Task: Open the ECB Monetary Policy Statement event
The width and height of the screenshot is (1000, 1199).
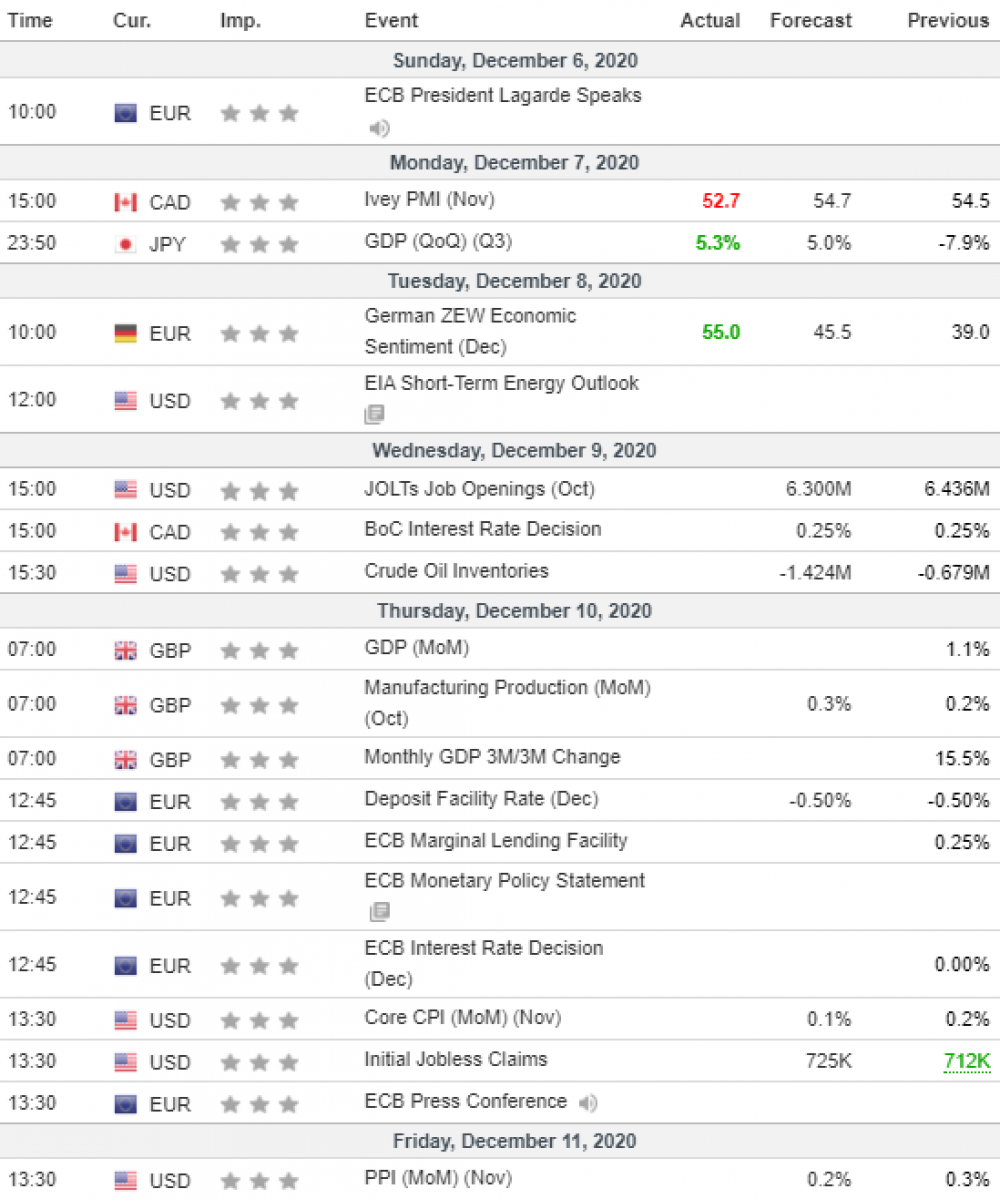Action: click(x=505, y=881)
